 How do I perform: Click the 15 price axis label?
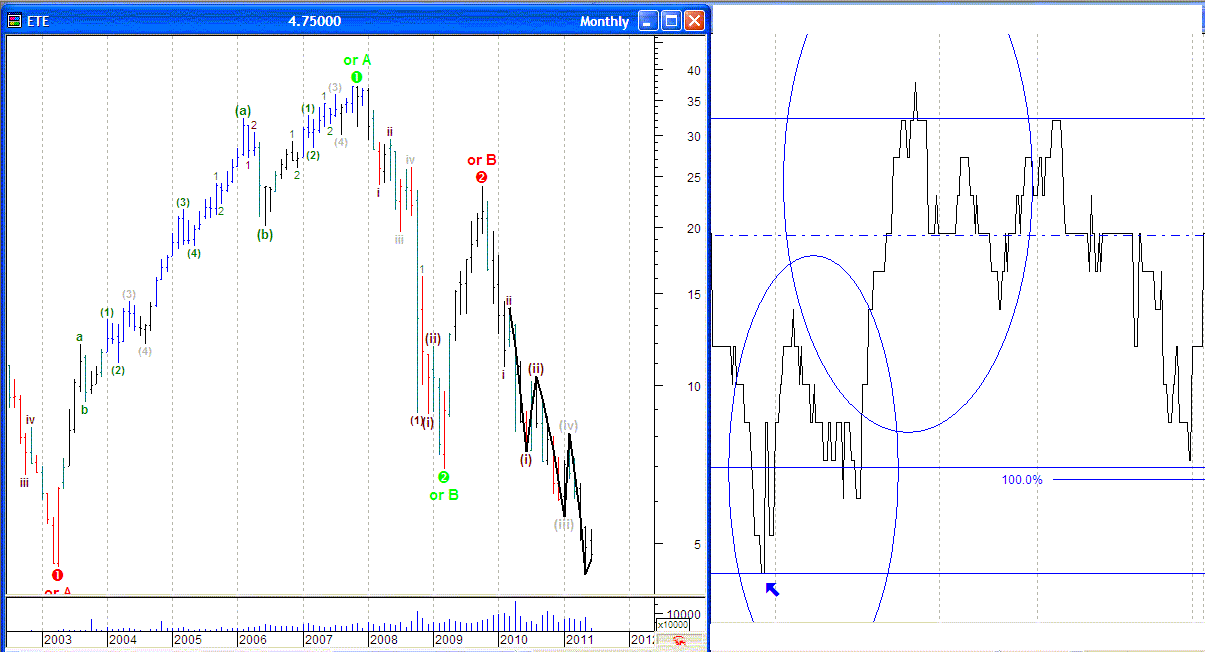tap(692, 294)
